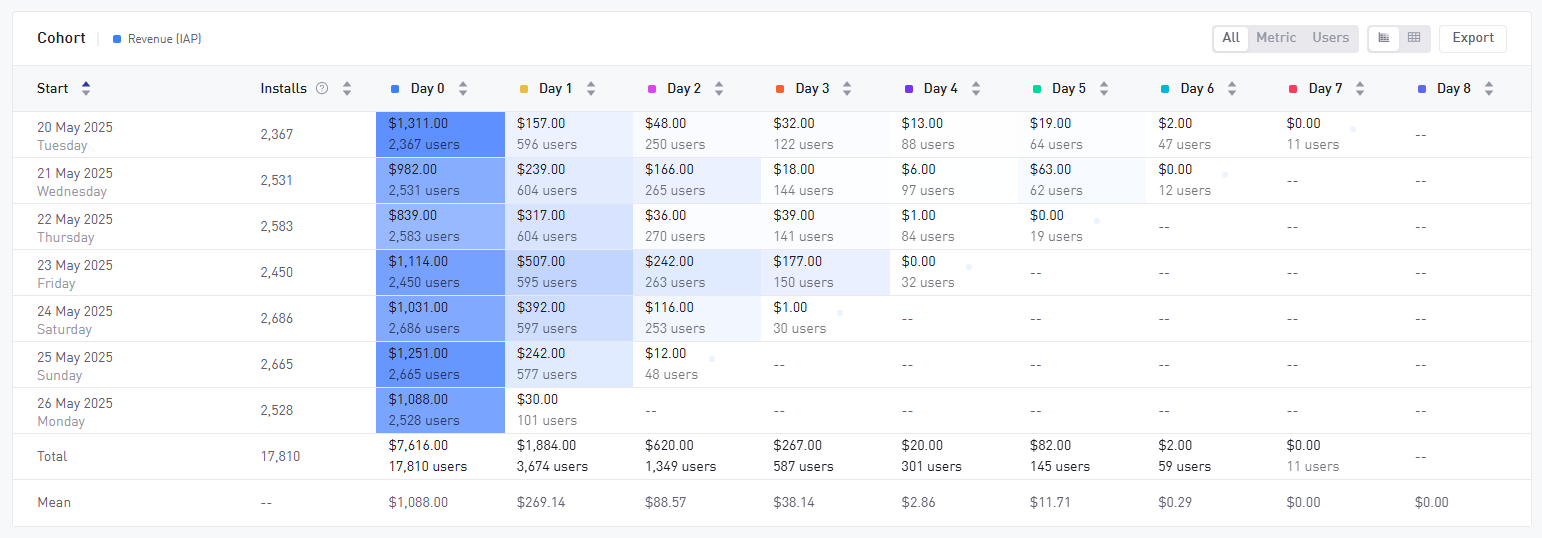The height and width of the screenshot is (538, 1542).
Task: Sort by Day 1 revenue
Action: point(591,88)
